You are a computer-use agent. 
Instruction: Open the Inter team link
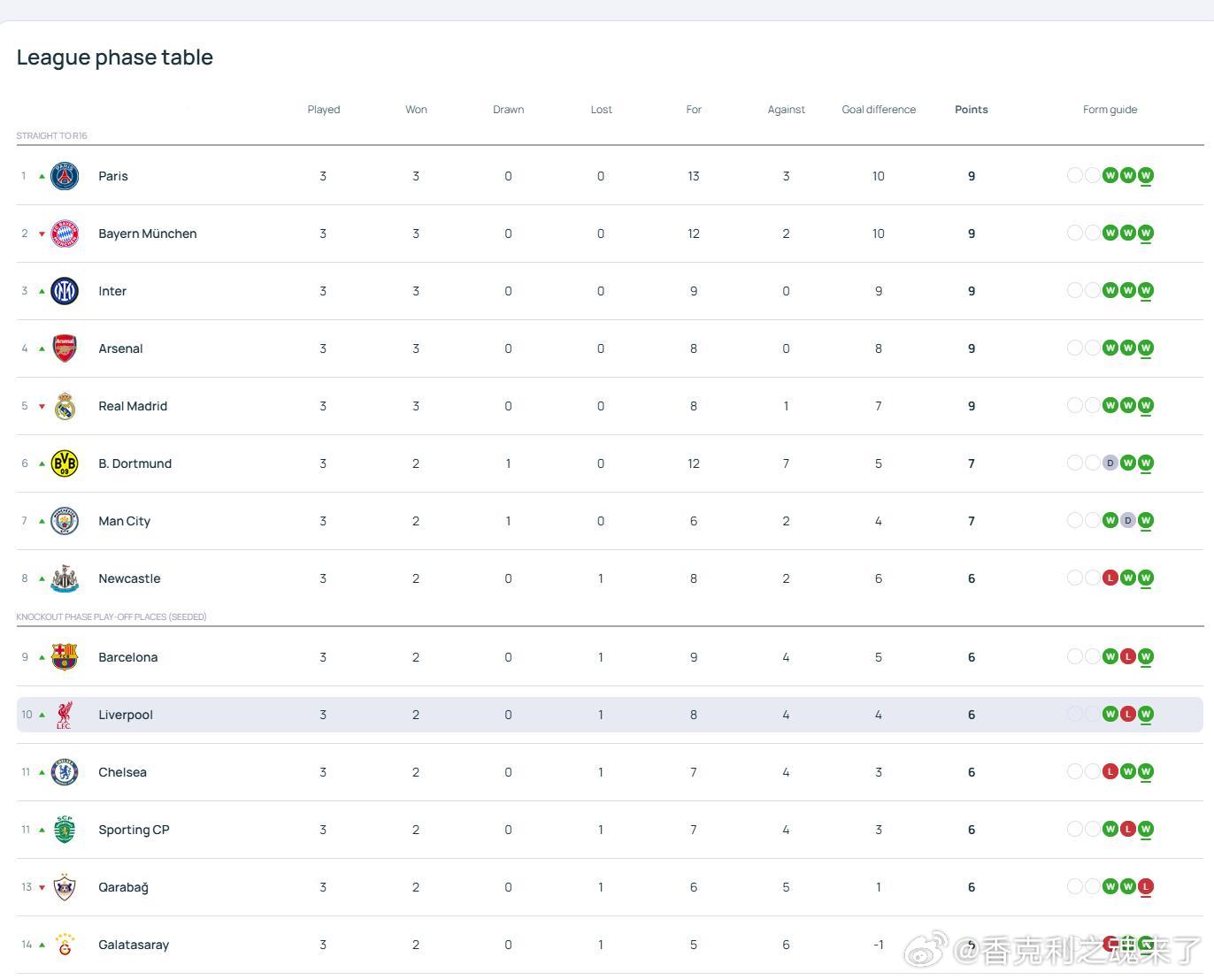click(112, 291)
